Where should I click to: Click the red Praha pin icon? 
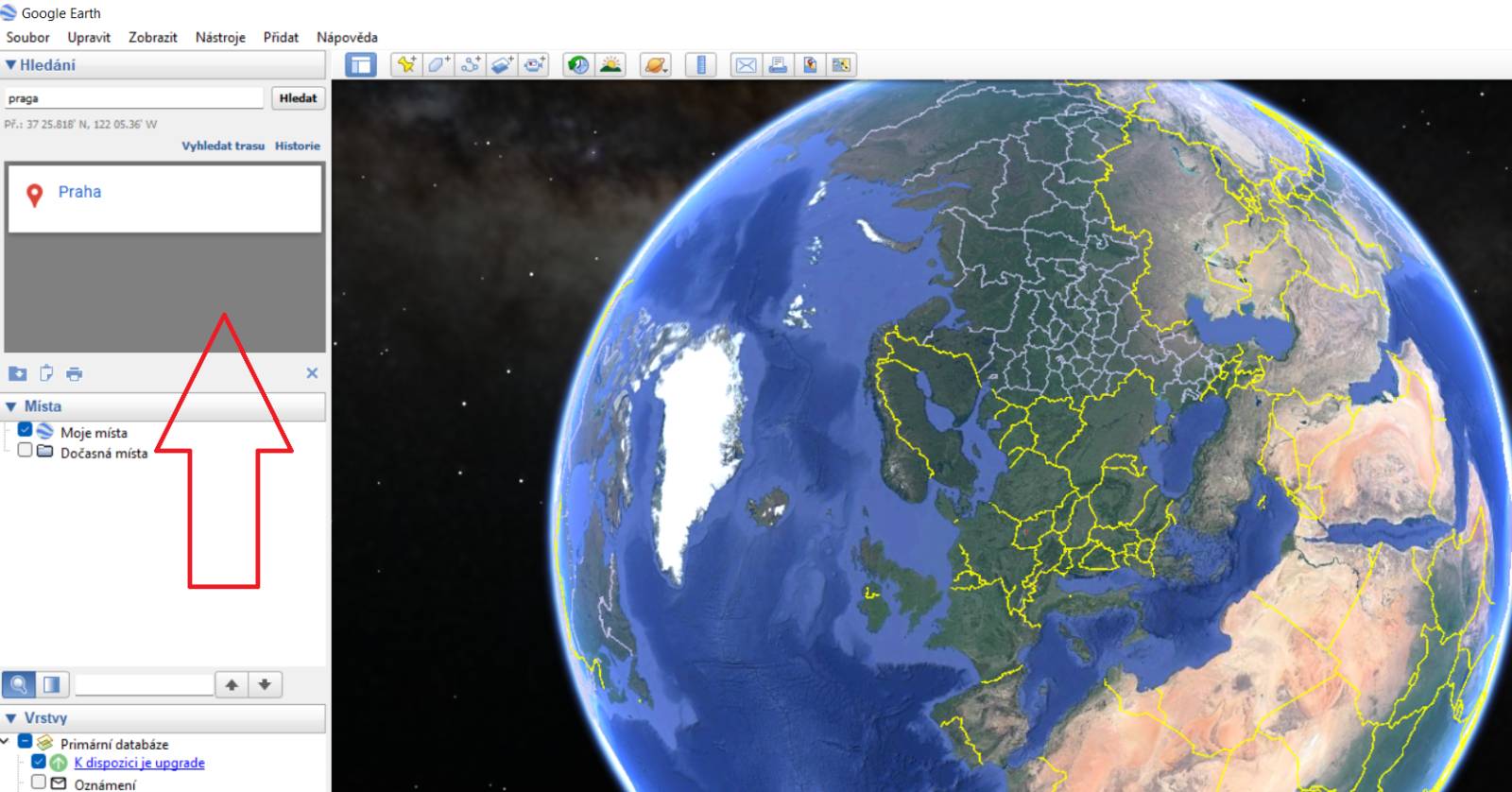[x=35, y=195]
